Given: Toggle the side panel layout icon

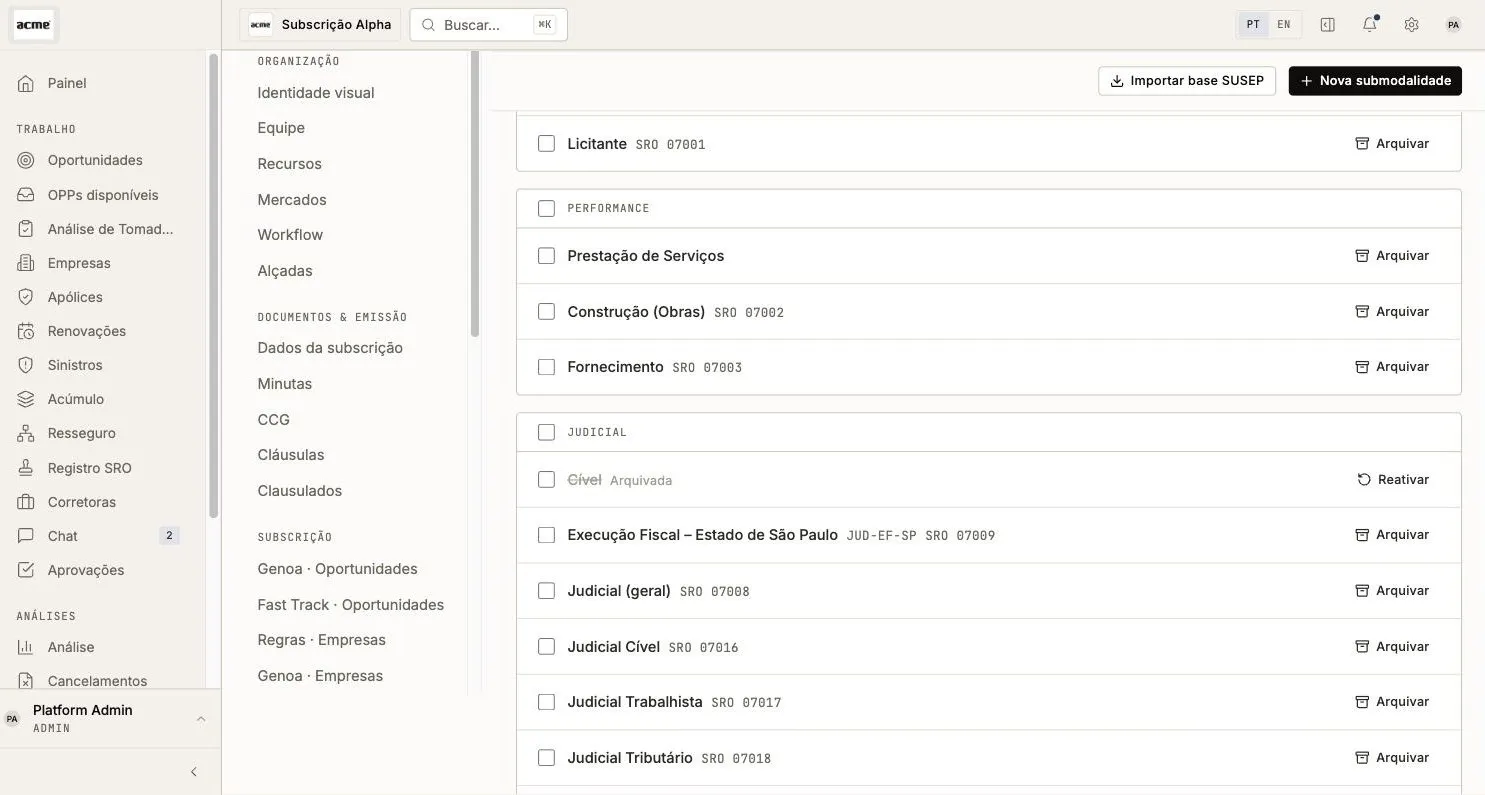Looking at the screenshot, I should tap(1328, 25).
